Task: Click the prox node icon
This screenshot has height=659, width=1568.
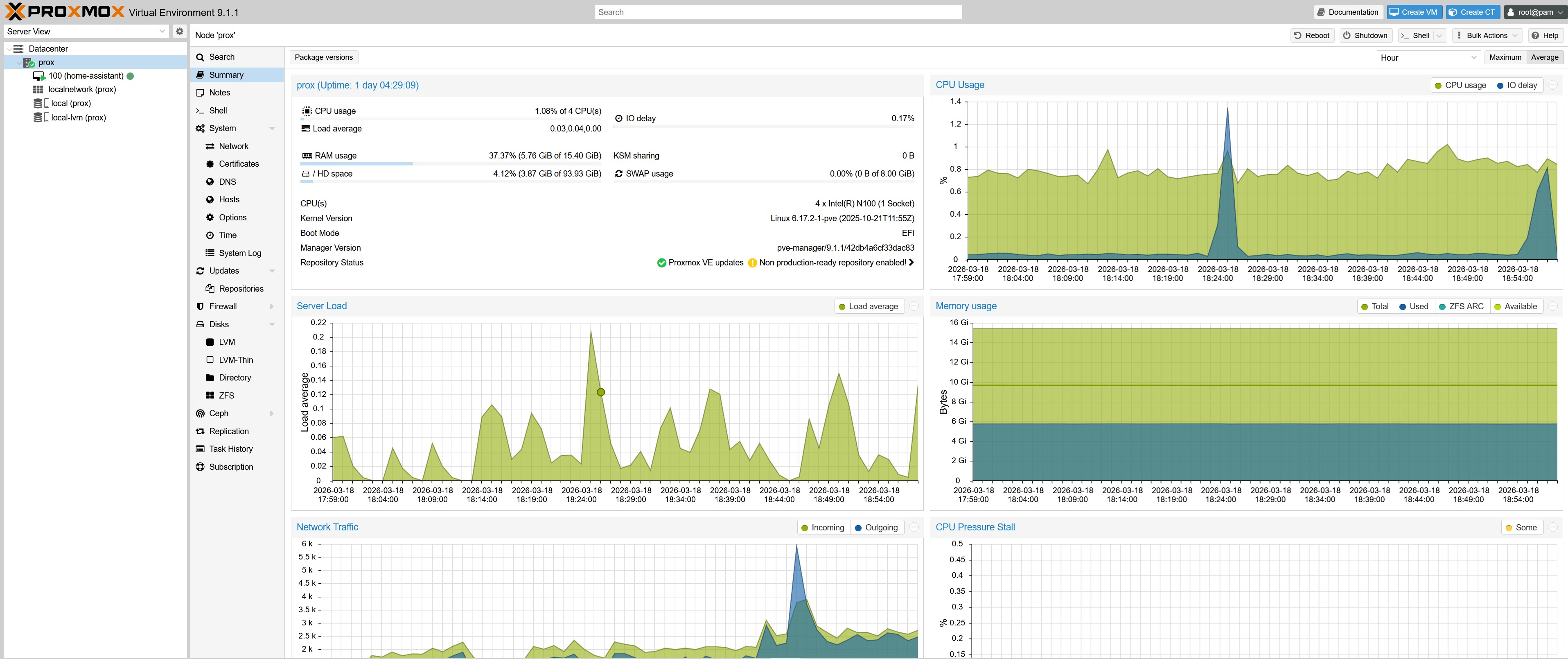Action: pyautogui.click(x=29, y=63)
